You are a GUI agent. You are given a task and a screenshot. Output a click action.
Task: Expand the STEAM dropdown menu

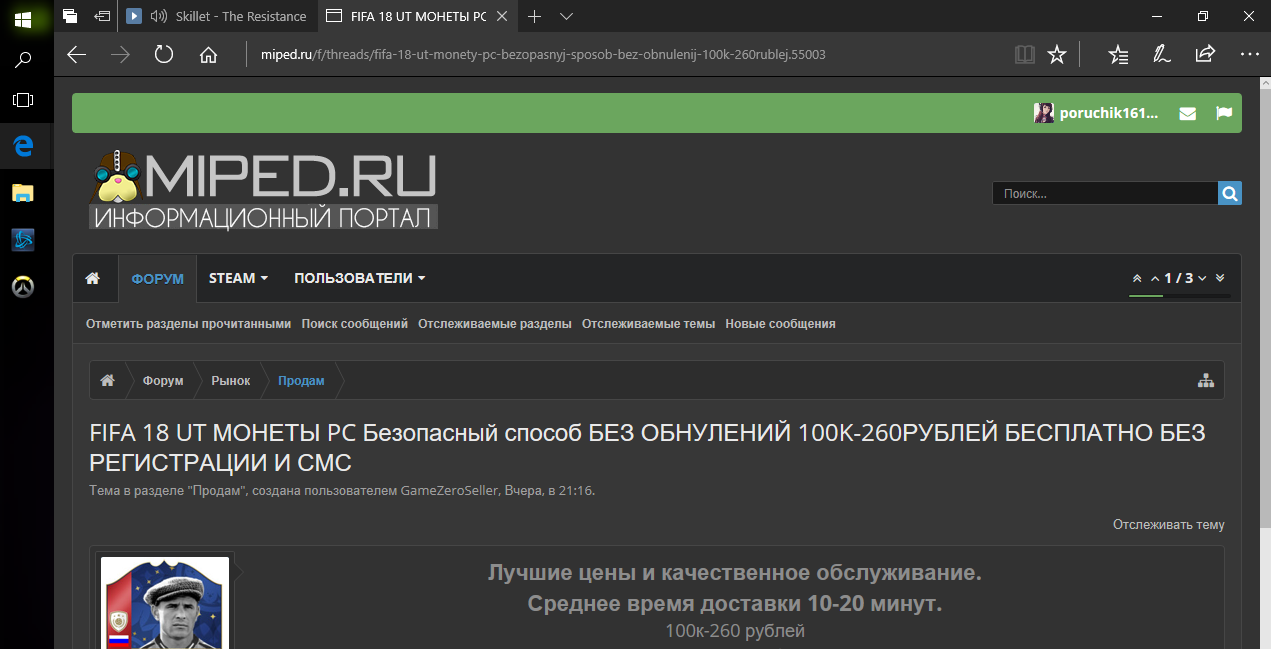[x=239, y=278]
